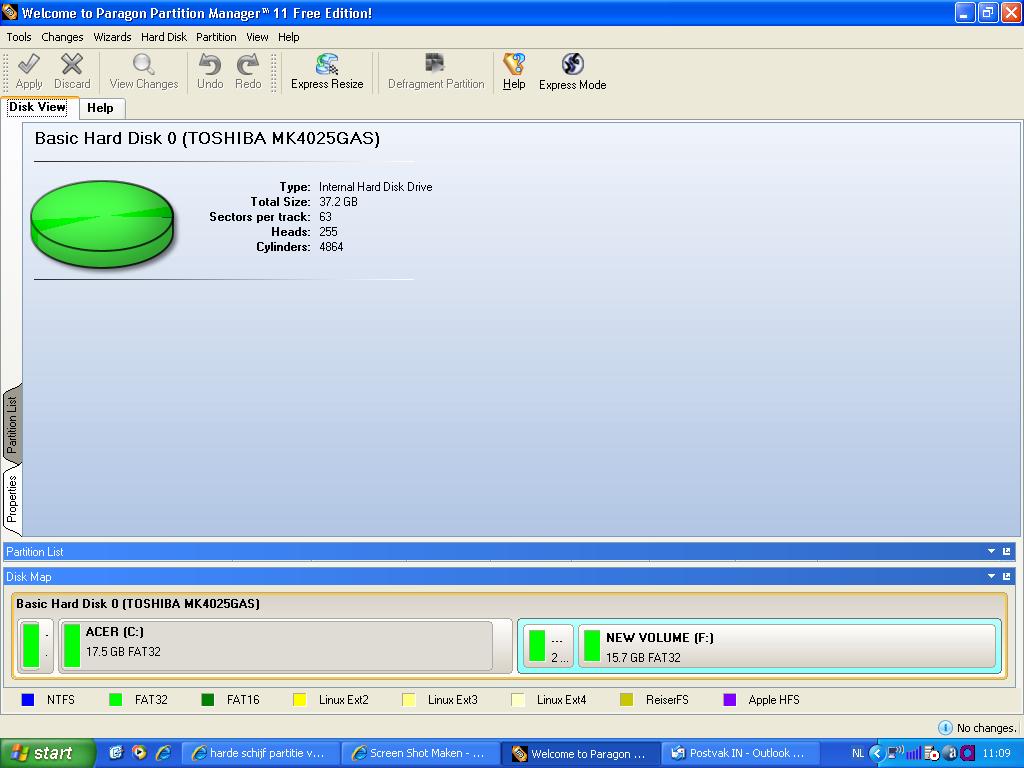1024x768 pixels.
Task: Open the Hard Disk menu
Action: 164,37
